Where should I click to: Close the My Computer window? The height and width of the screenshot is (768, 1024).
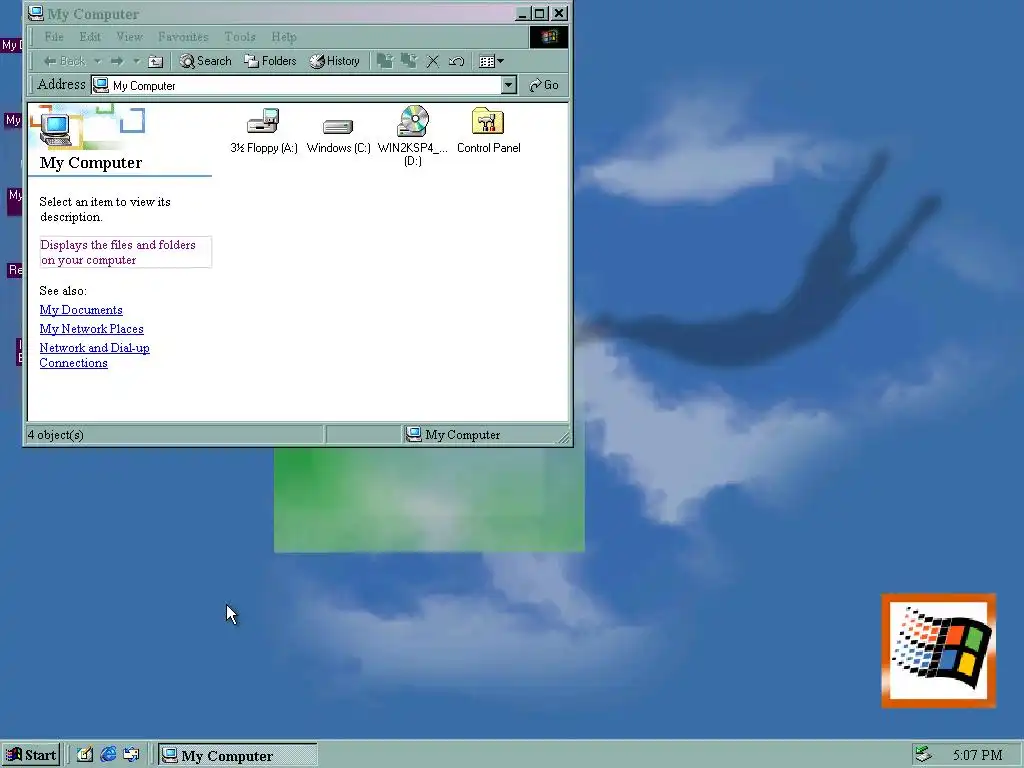tap(560, 13)
